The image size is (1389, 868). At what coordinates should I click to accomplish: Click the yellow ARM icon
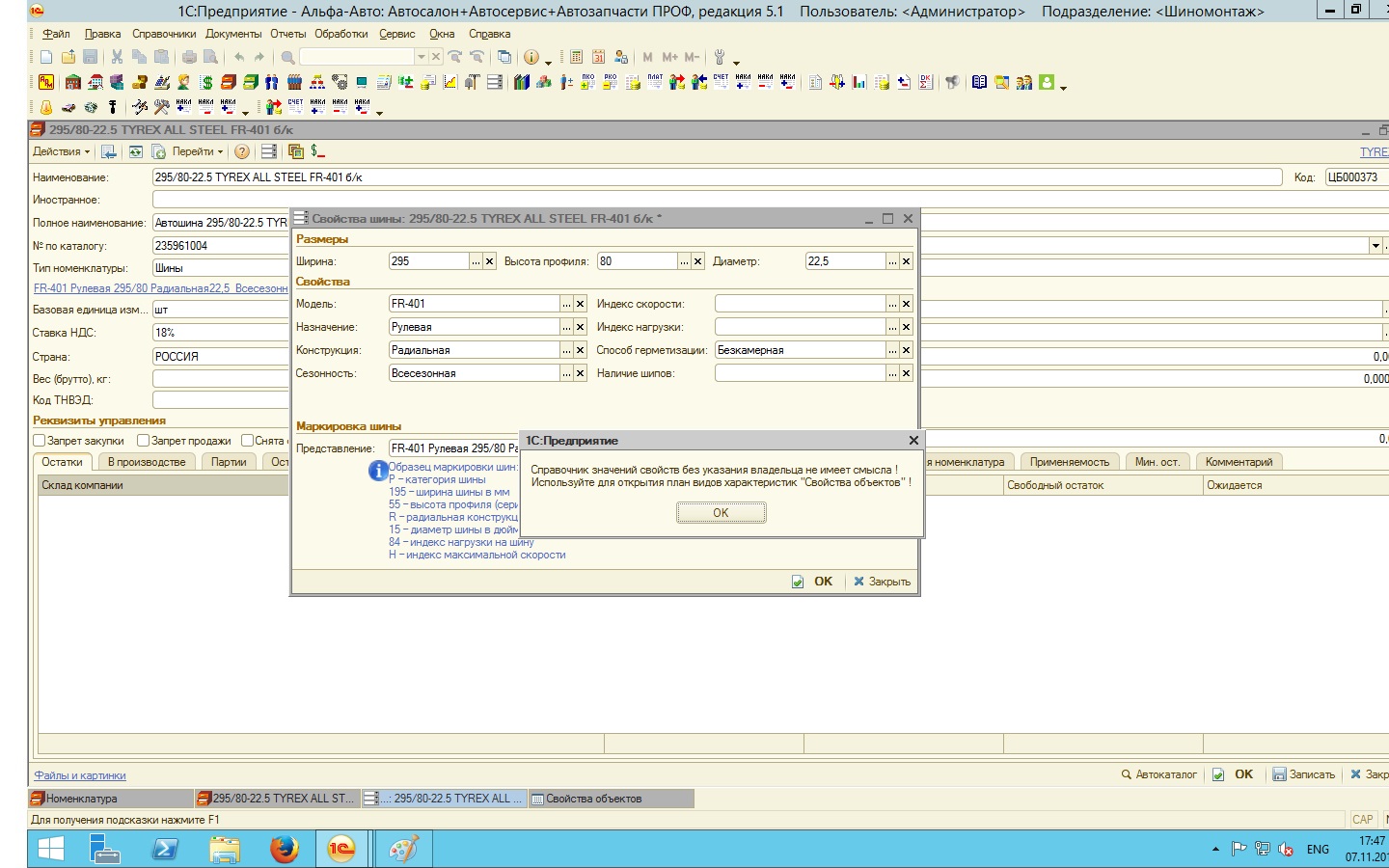point(46,82)
